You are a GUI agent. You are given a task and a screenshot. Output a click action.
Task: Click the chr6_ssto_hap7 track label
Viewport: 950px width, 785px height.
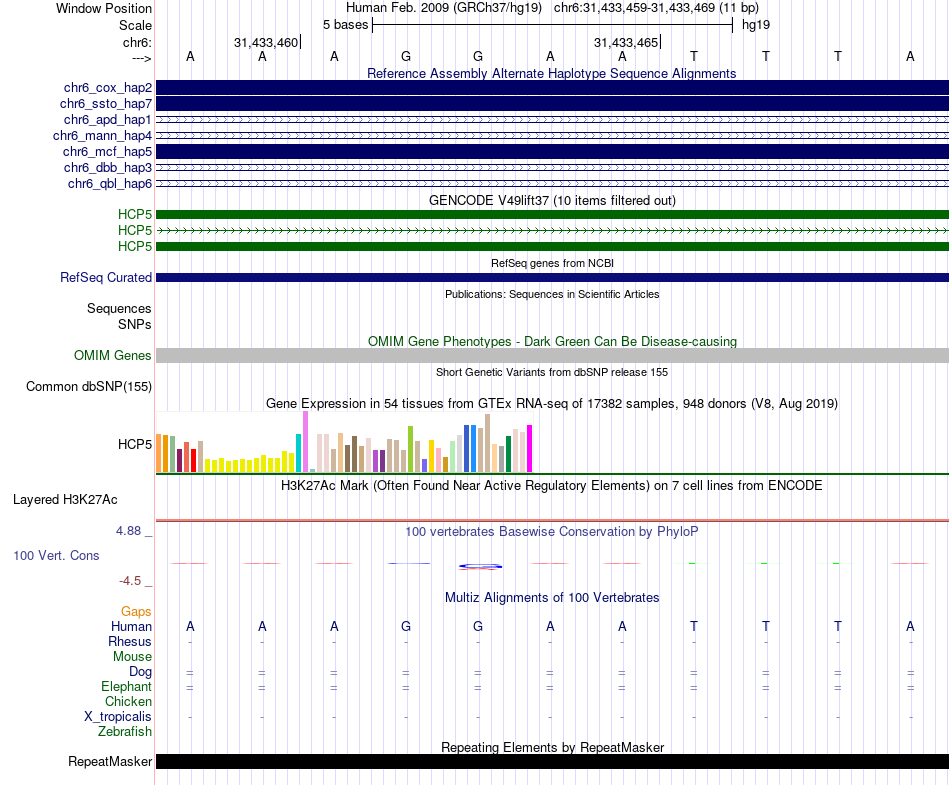[106, 104]
